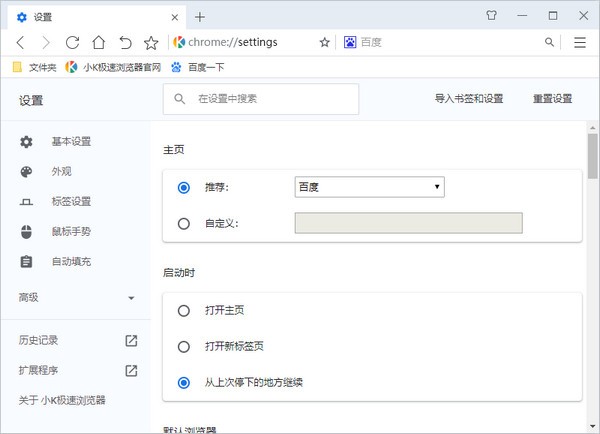Image resolution: width=600 pixels, height=434 pixels.
Task: Click the undo closed tab icon
Action: tap(125, 42)
